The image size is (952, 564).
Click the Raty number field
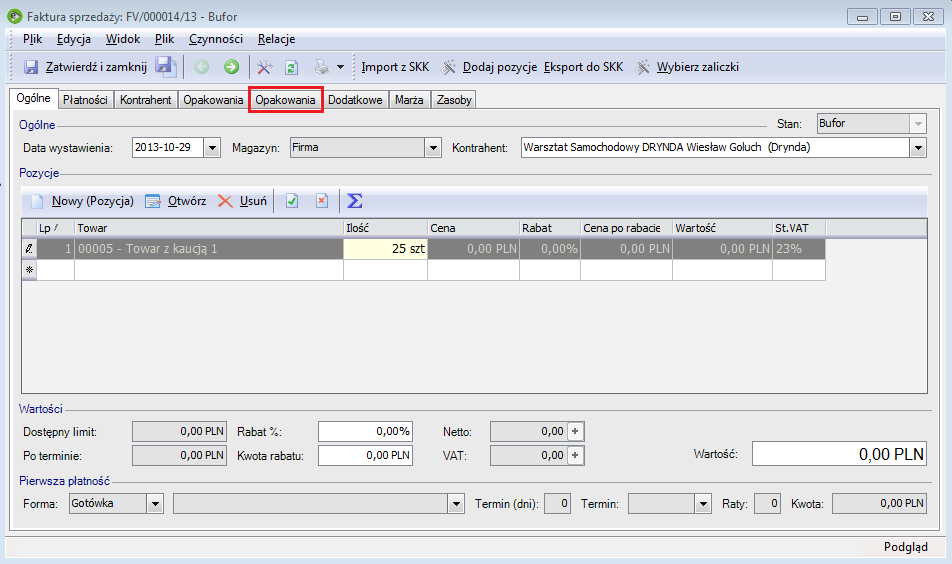767,504
